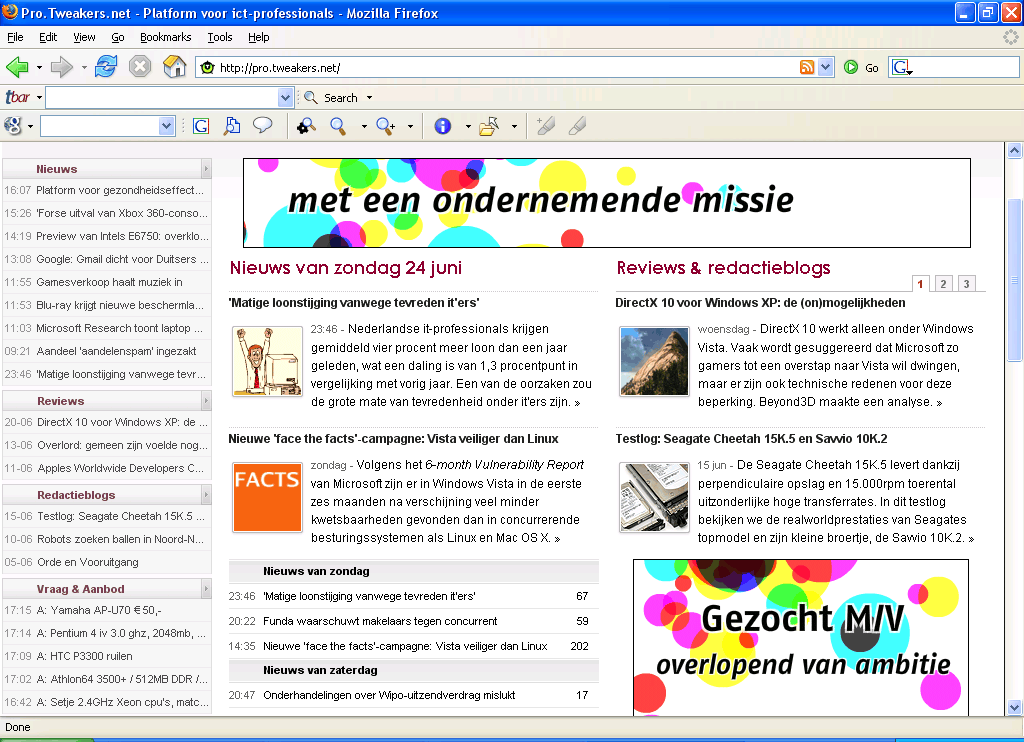Select reviews page tab 1

tap(920, 283)
